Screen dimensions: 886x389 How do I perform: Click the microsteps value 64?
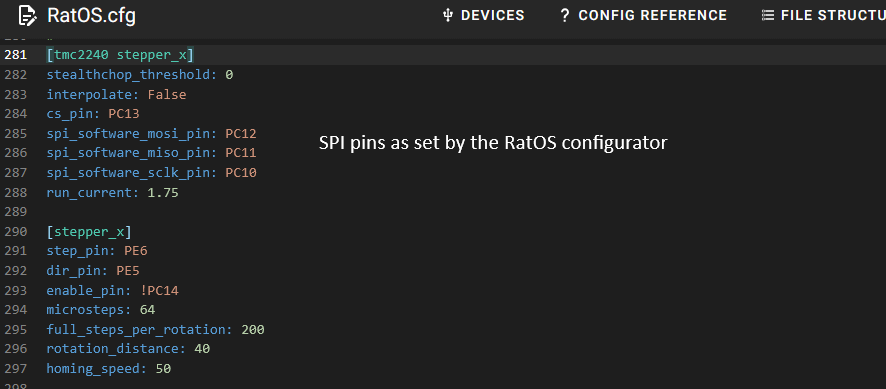click(147, 310)
